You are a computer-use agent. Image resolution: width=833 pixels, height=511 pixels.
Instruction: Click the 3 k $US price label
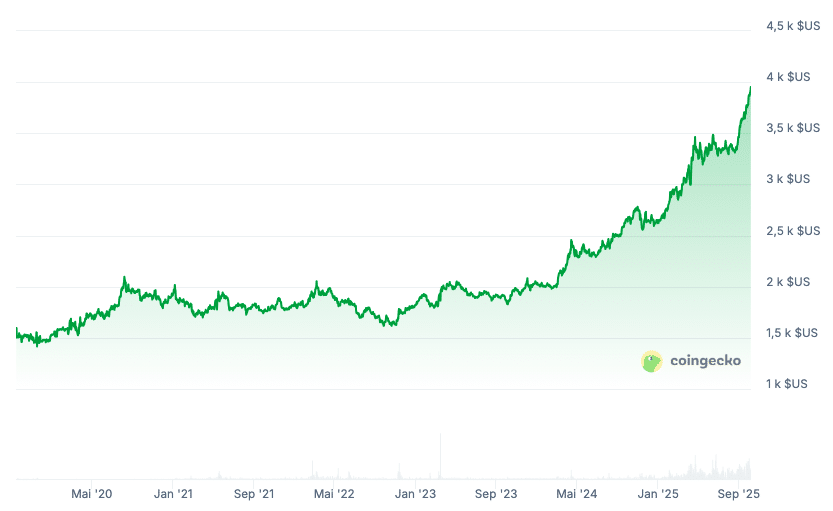[x=788, y=179]
